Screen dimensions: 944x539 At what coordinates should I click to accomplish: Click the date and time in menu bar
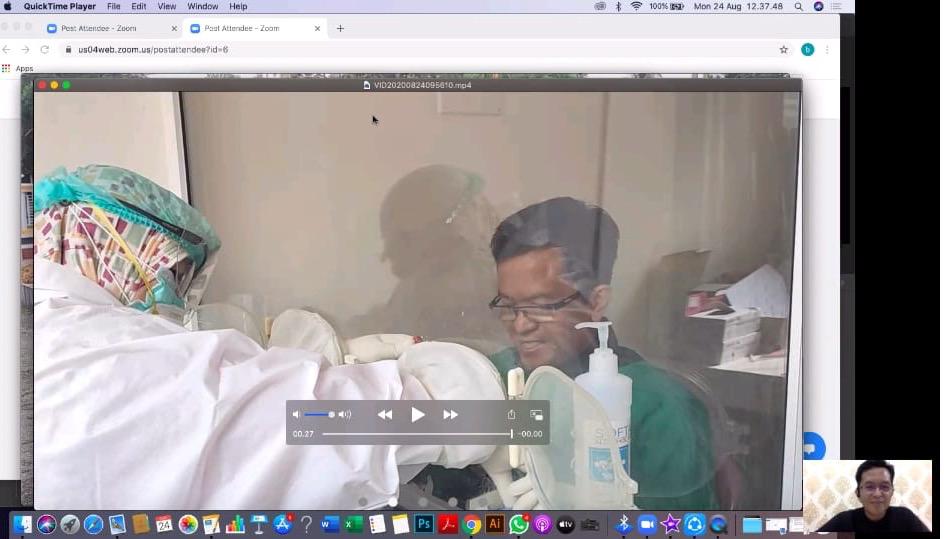738,6
